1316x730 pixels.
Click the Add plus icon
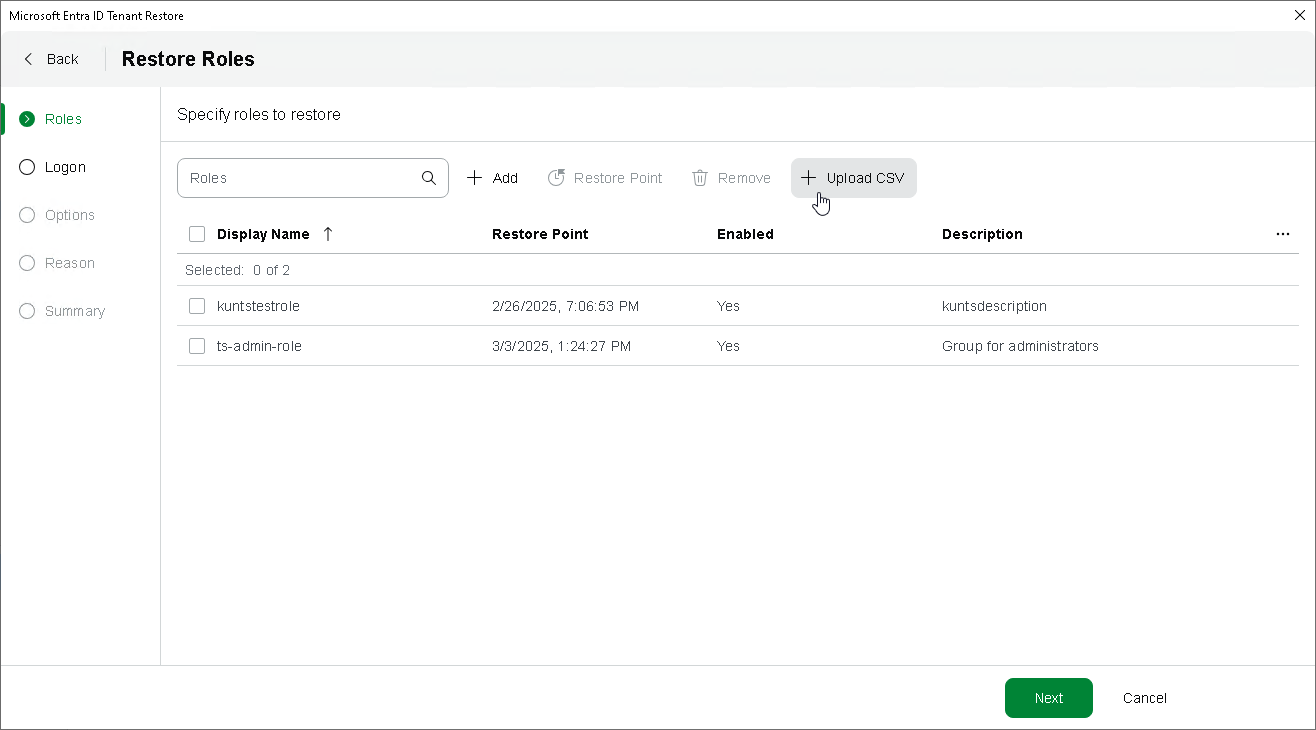click(475, 178)
